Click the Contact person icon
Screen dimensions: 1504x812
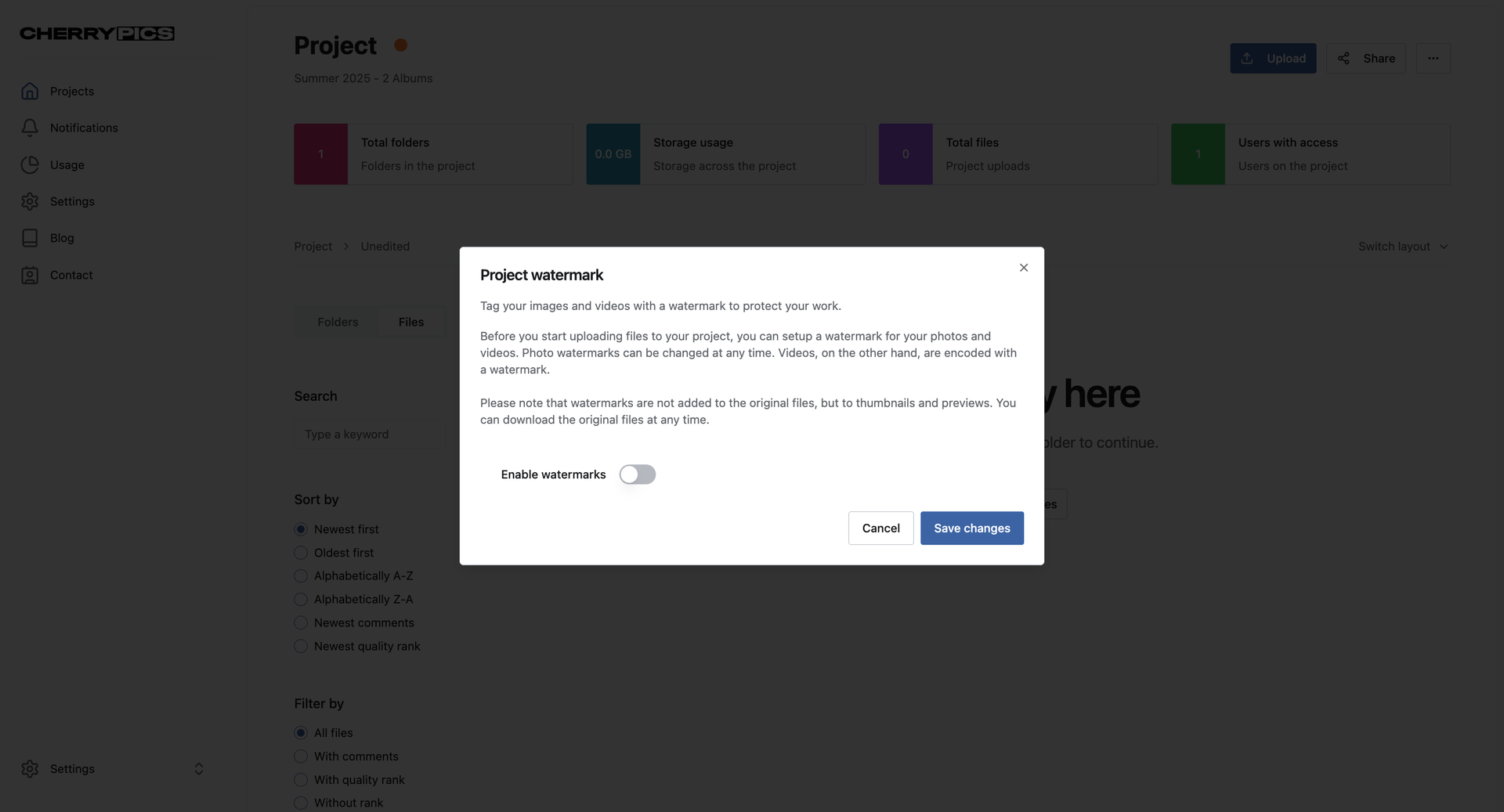[30, 276]
